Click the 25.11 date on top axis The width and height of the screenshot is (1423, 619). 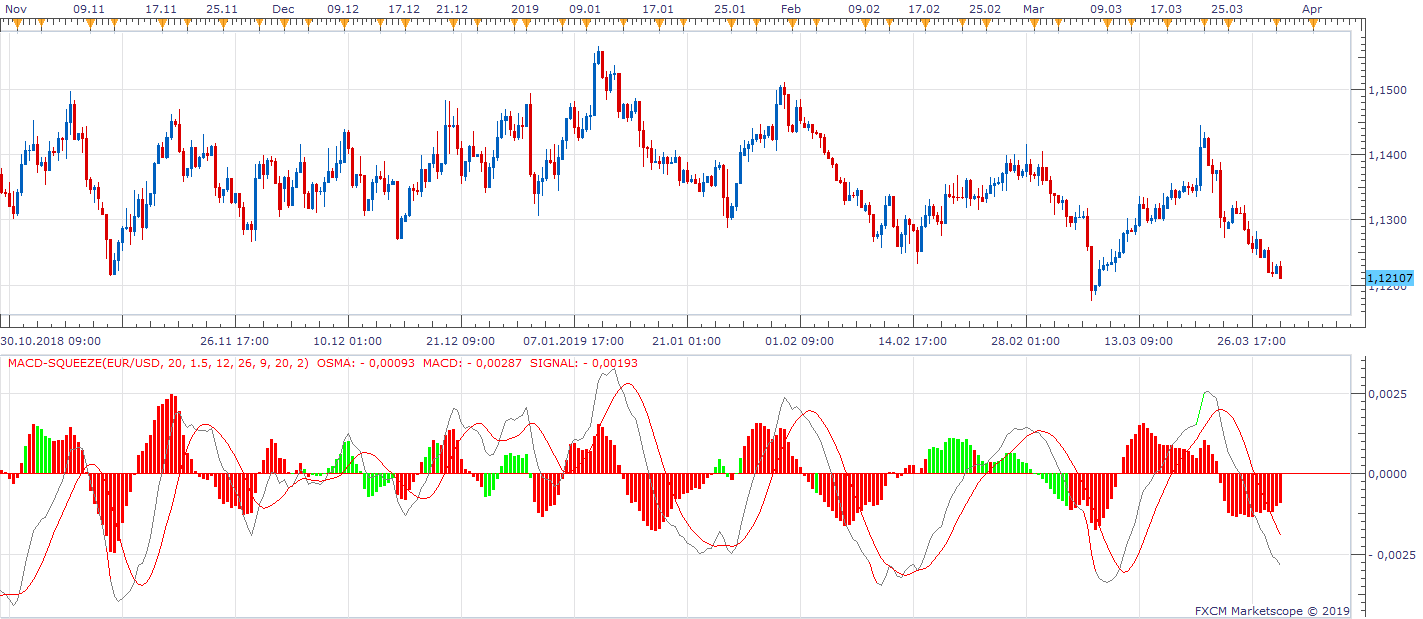tap(221, 8)
